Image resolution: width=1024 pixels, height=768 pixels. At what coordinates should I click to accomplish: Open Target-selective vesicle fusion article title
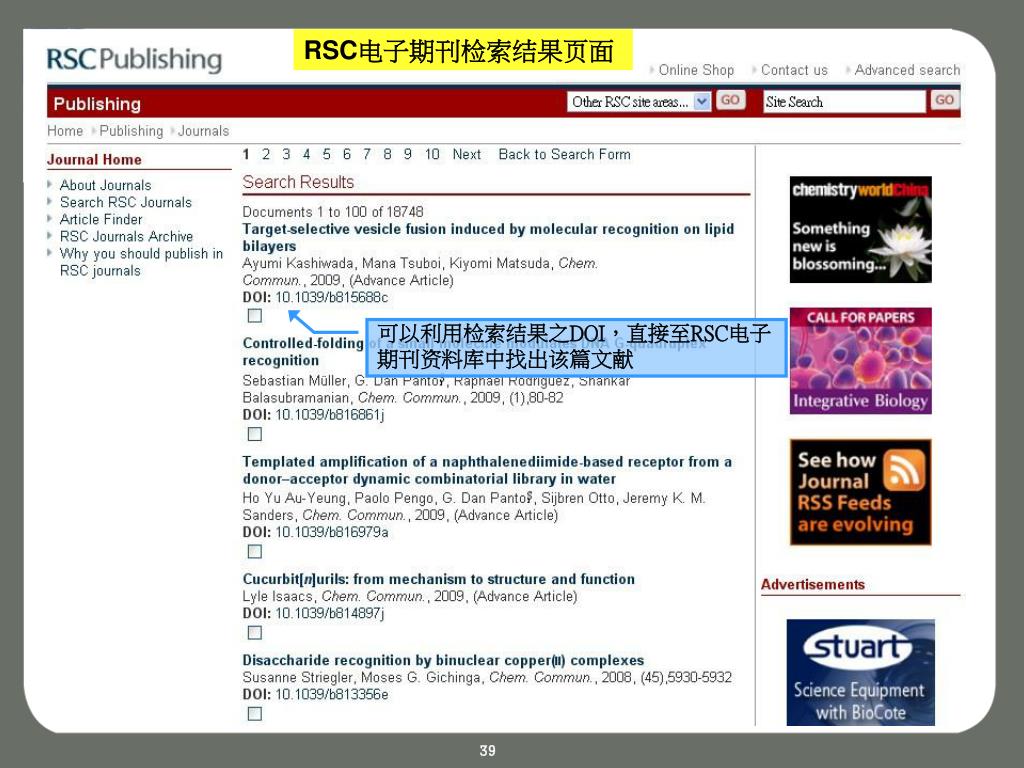click(488, 238)
